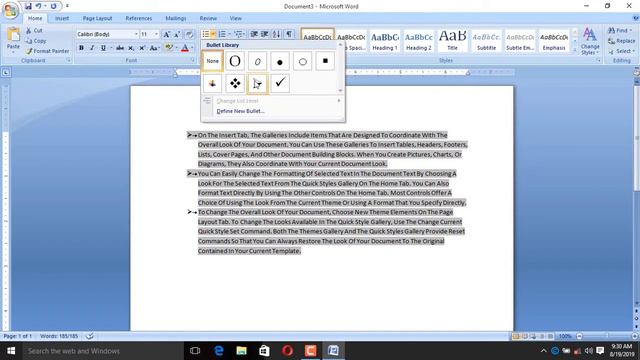
Task: Choose the solid square bullet
Action: 325,61
